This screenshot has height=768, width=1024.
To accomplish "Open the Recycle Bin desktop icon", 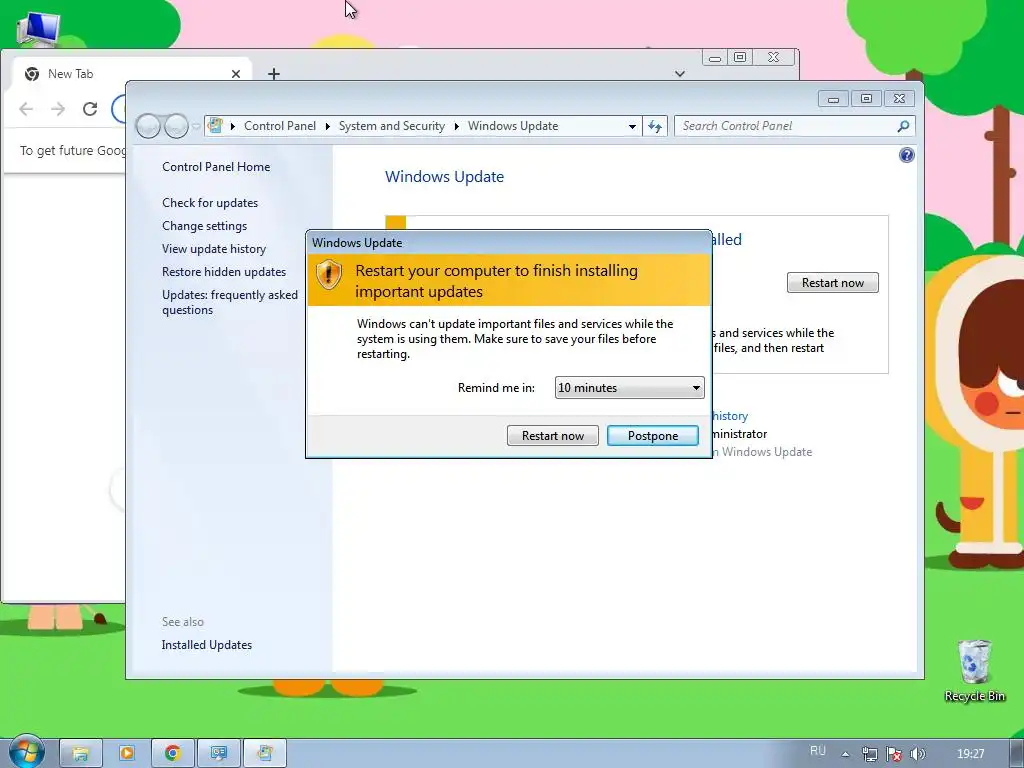I will [974, 671].
